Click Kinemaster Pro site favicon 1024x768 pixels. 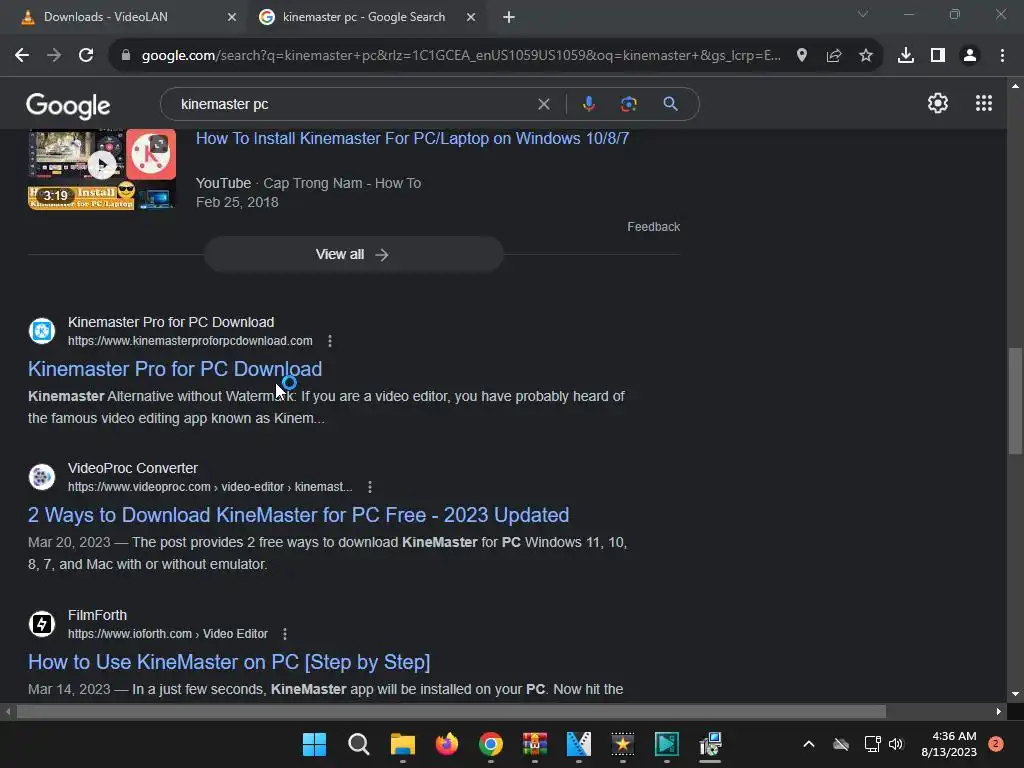click(42, 330)
